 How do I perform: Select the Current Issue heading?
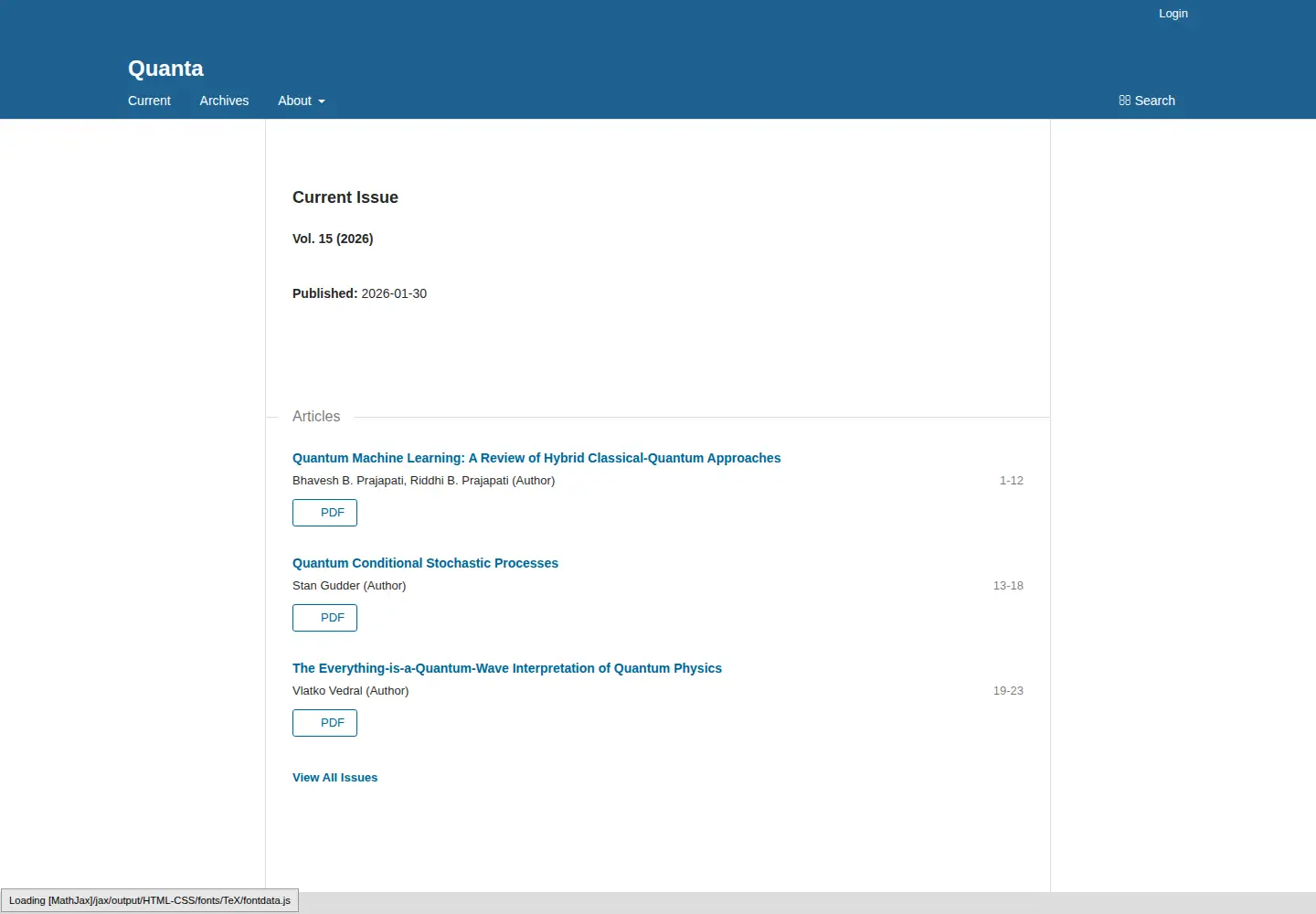coord(345,197)
